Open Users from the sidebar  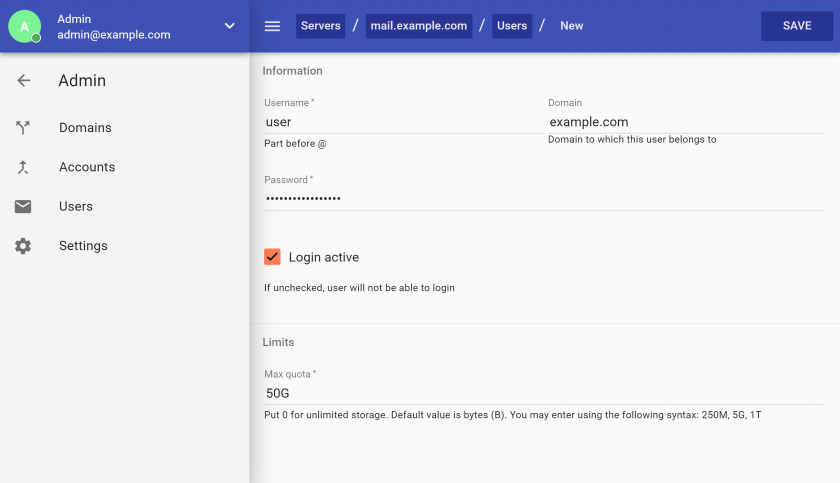[76, 206]
